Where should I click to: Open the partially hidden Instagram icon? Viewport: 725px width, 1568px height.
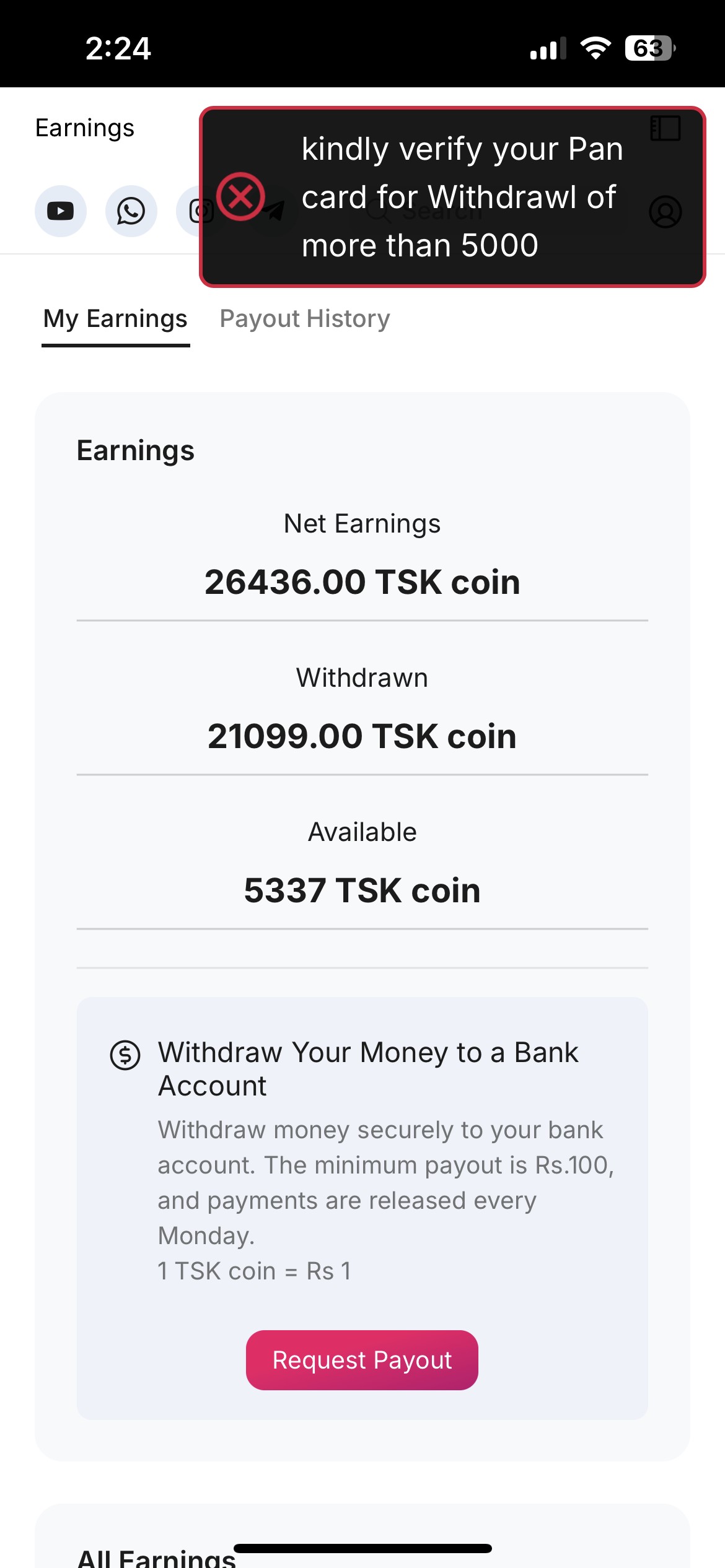tap(191, 211)
